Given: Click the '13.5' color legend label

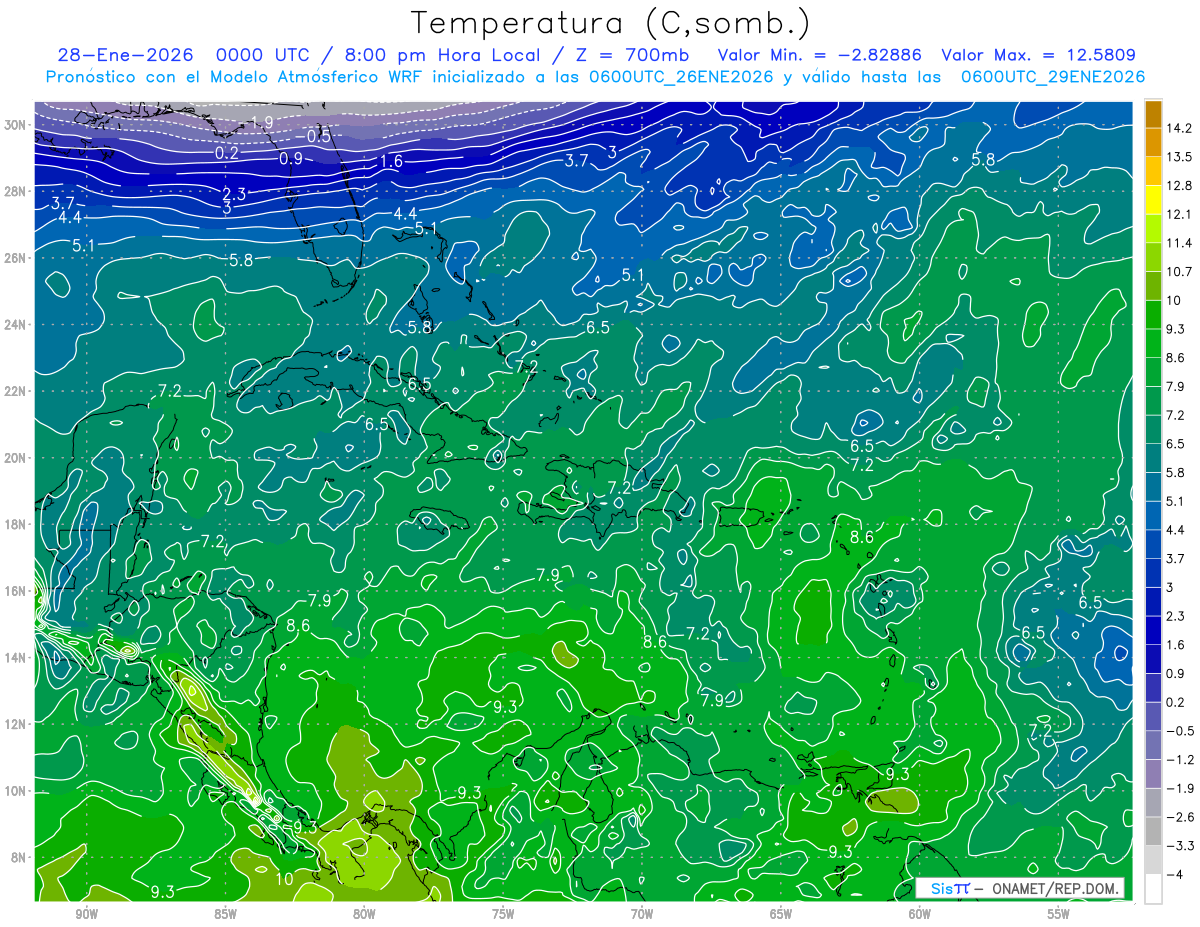Looking at the screenshot, I should 1179,157.
